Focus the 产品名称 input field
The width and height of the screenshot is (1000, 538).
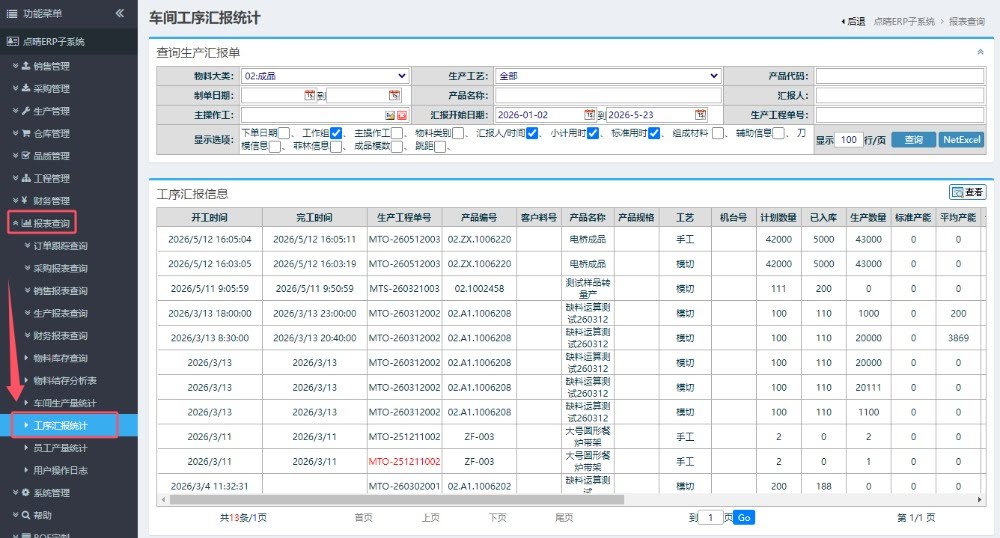click(x=608, y=95)
